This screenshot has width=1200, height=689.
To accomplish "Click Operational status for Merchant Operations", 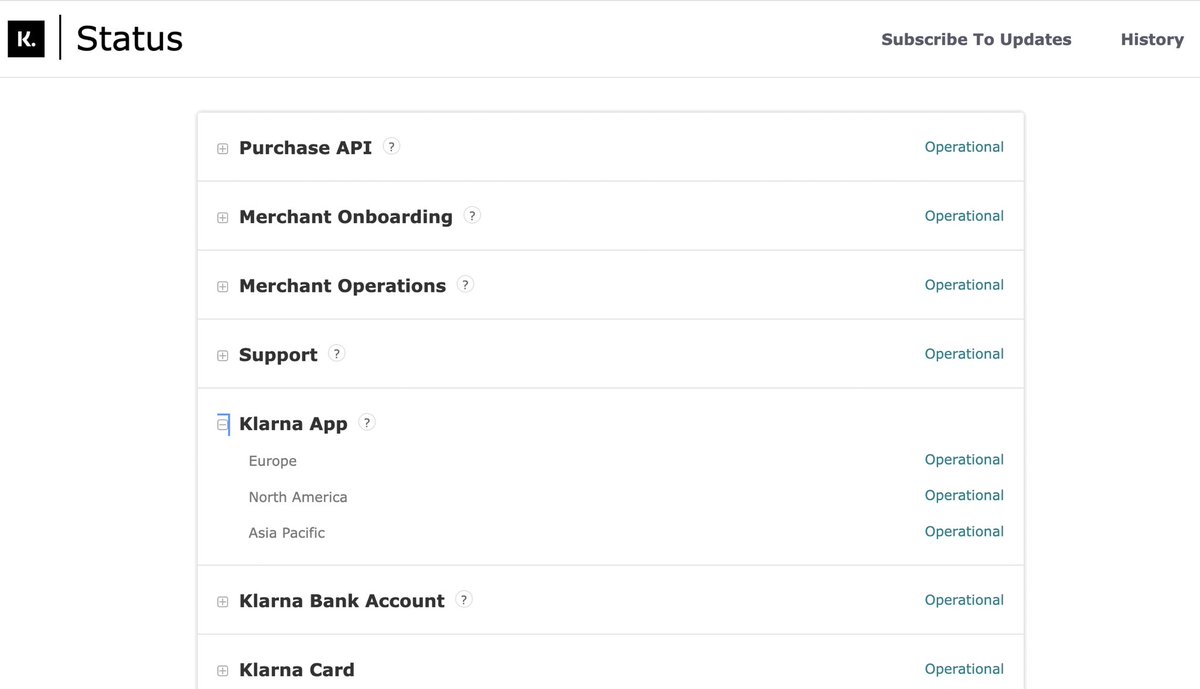I will 964,285.
